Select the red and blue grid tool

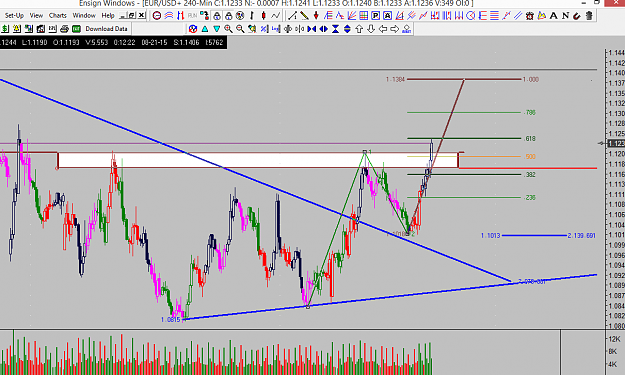pyautogui.click(x=364, y=16)
